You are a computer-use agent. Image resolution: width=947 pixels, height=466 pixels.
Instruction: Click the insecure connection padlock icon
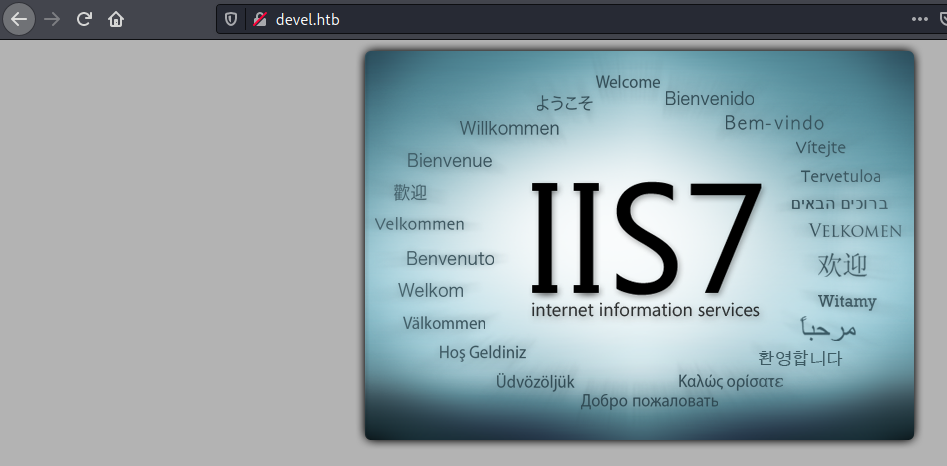[x=259, y=19]
